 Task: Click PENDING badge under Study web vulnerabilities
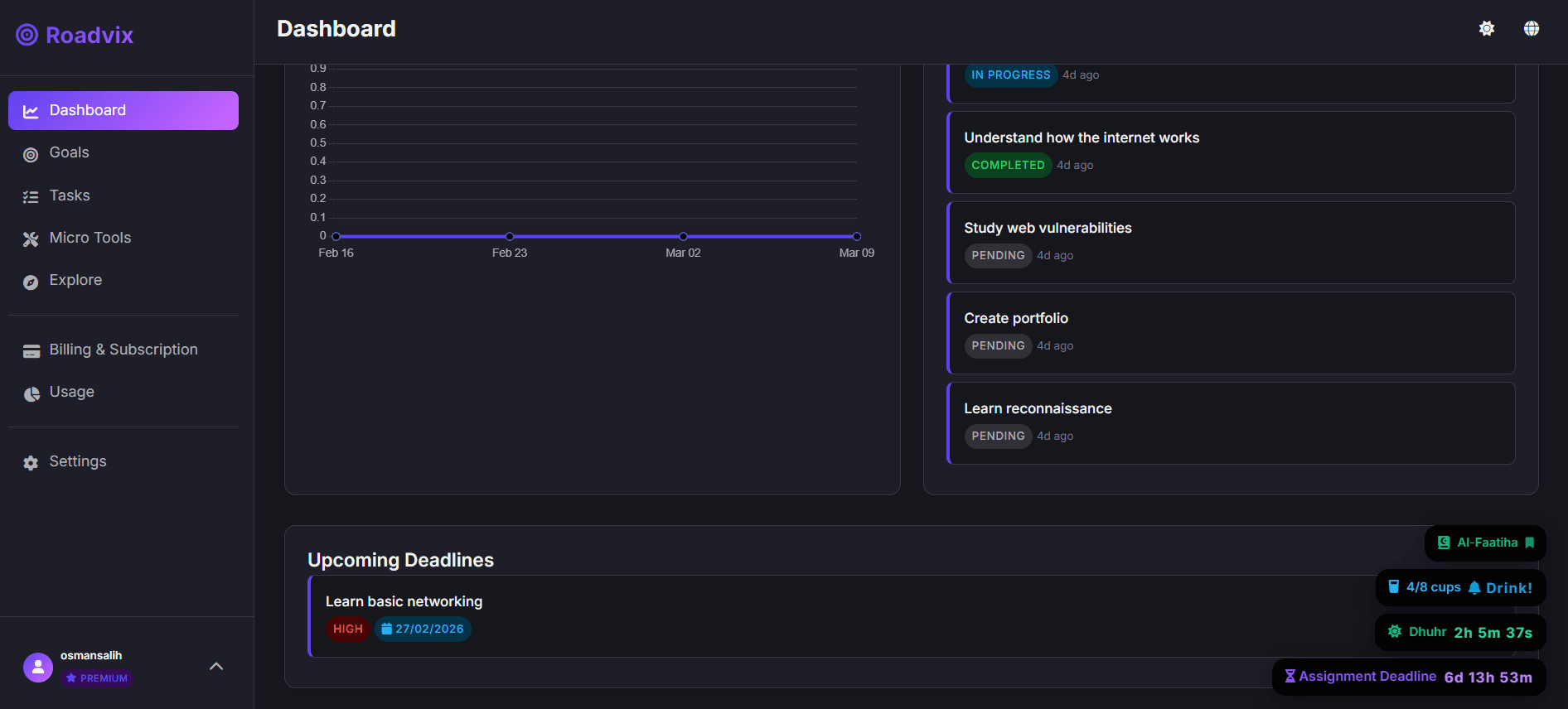point(998,255)
